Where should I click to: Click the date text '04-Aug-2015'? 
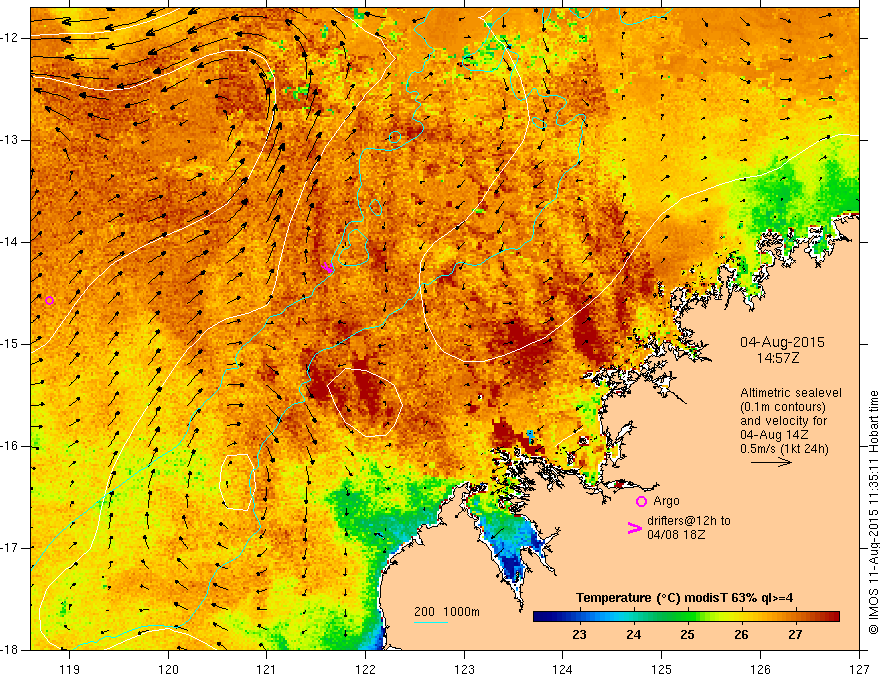782,342
